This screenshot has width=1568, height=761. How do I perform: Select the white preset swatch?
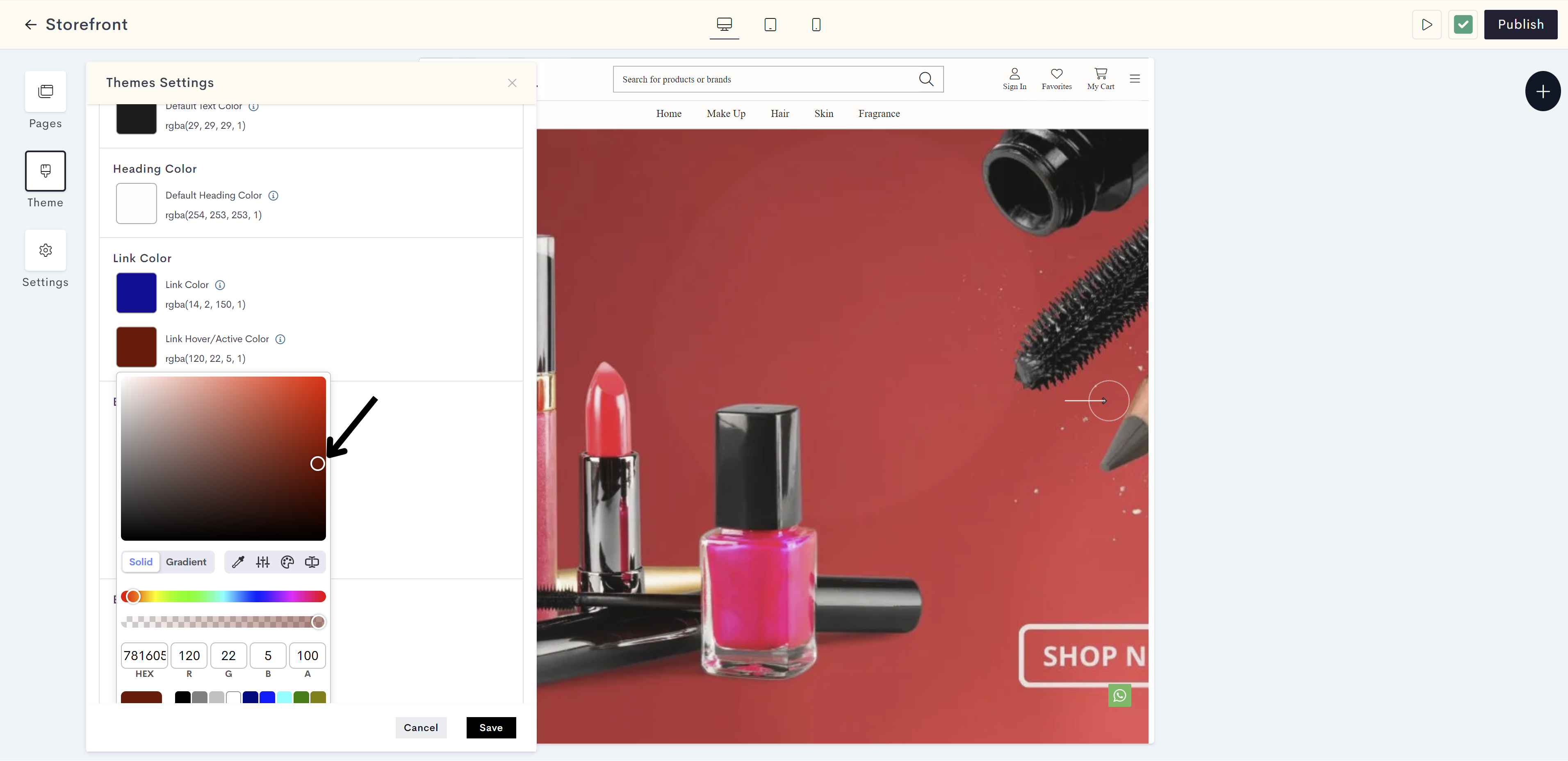pyautogui.click(x=233, y=698)
